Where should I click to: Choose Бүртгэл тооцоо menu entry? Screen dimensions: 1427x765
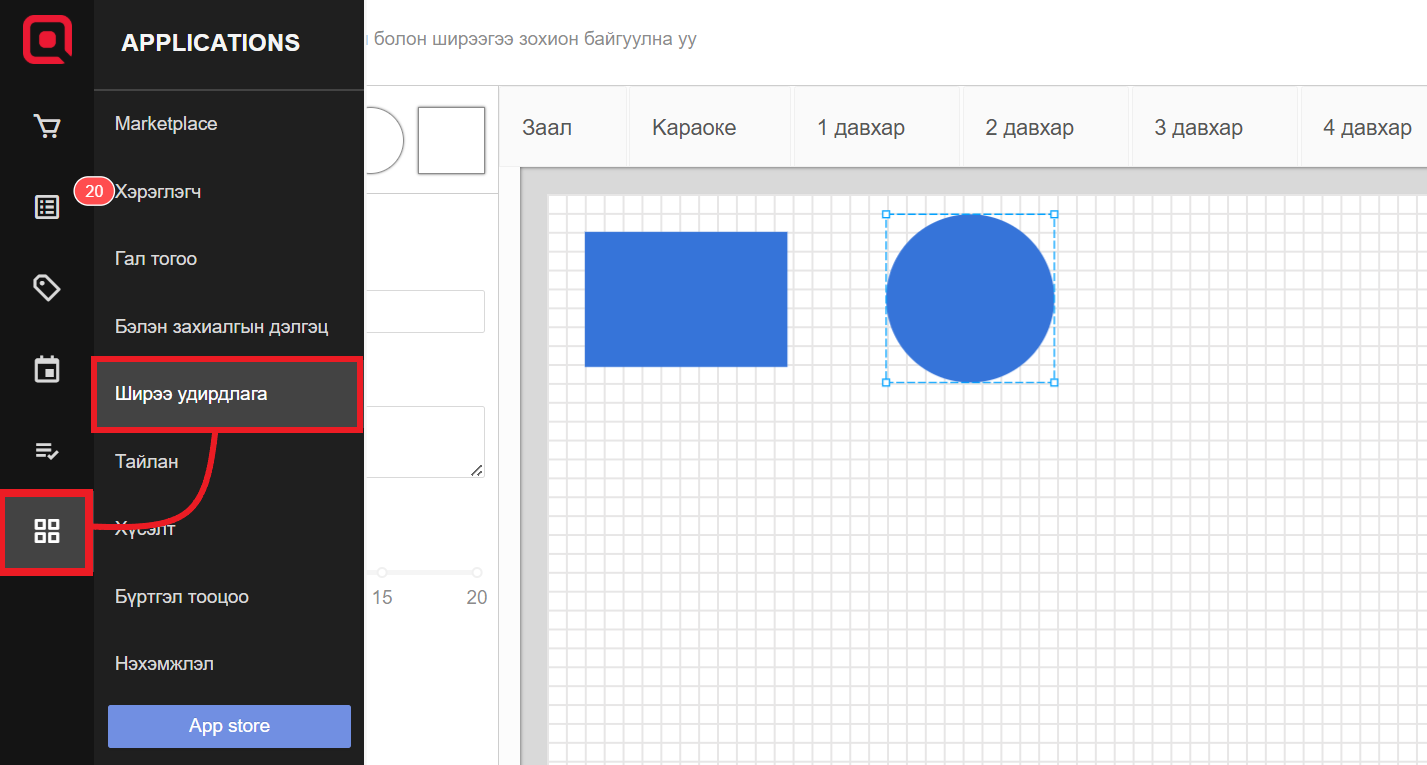tap(182, 597)
